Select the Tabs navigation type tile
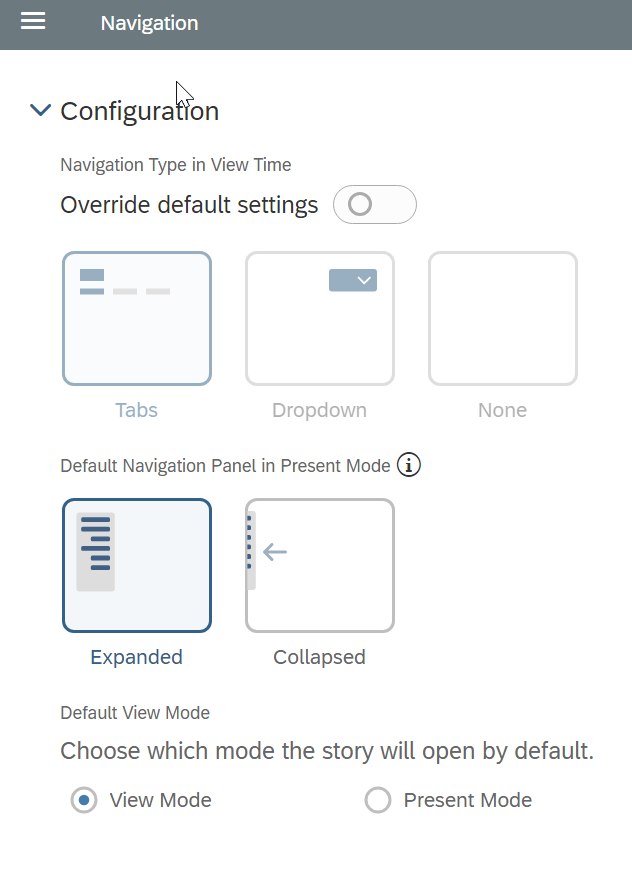The image size is (632, 872). 137,318
